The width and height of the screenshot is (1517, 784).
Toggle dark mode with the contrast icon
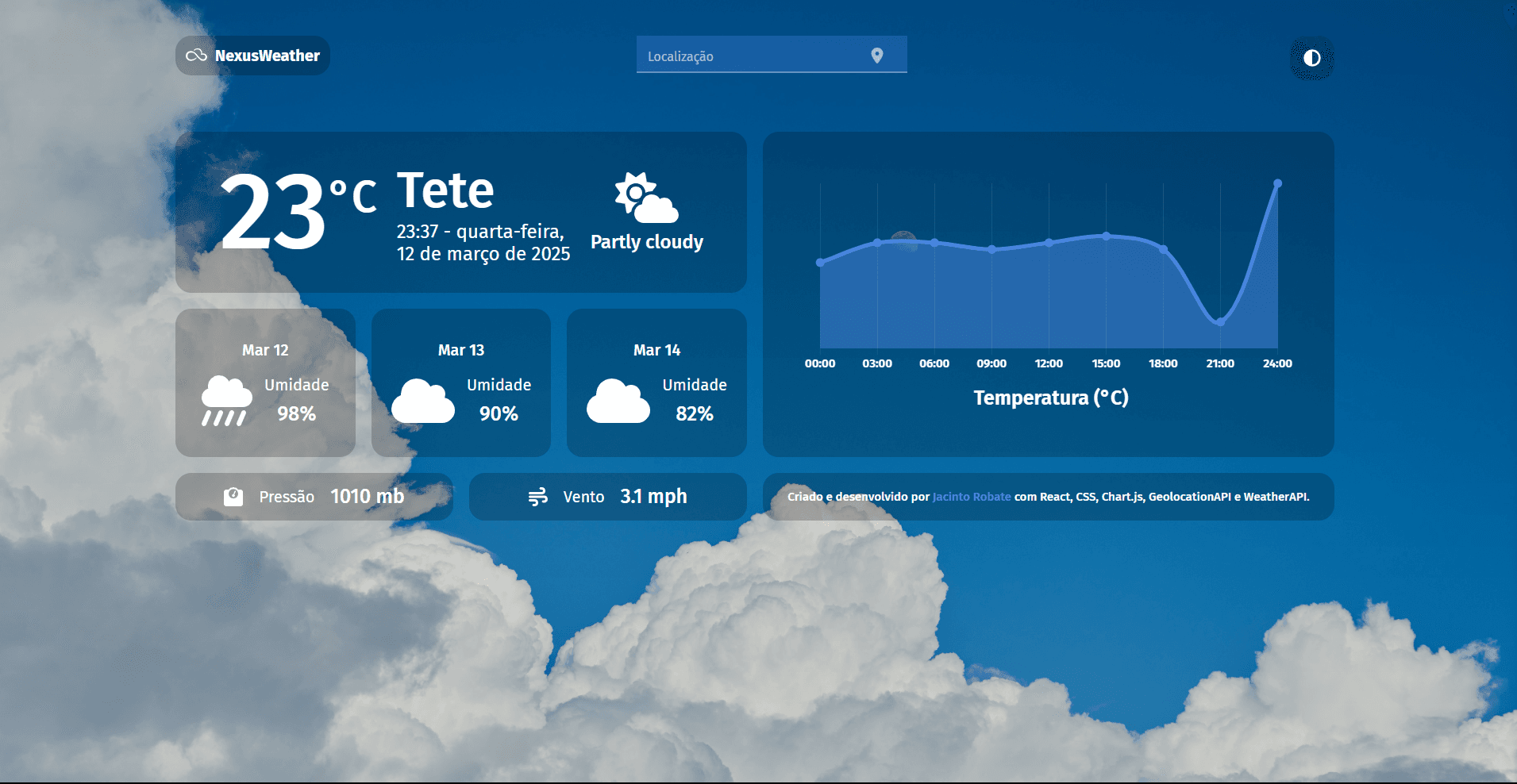pos(1311,59)
